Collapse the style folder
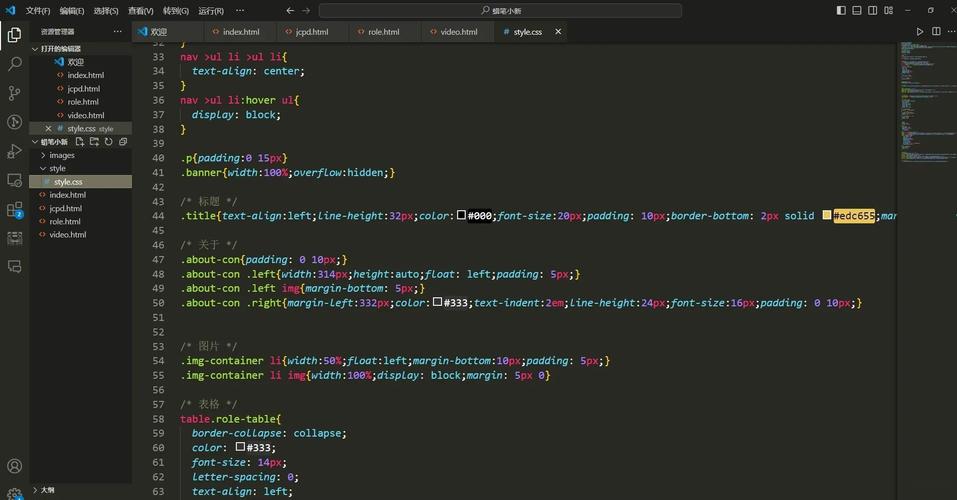 point(57,168)
